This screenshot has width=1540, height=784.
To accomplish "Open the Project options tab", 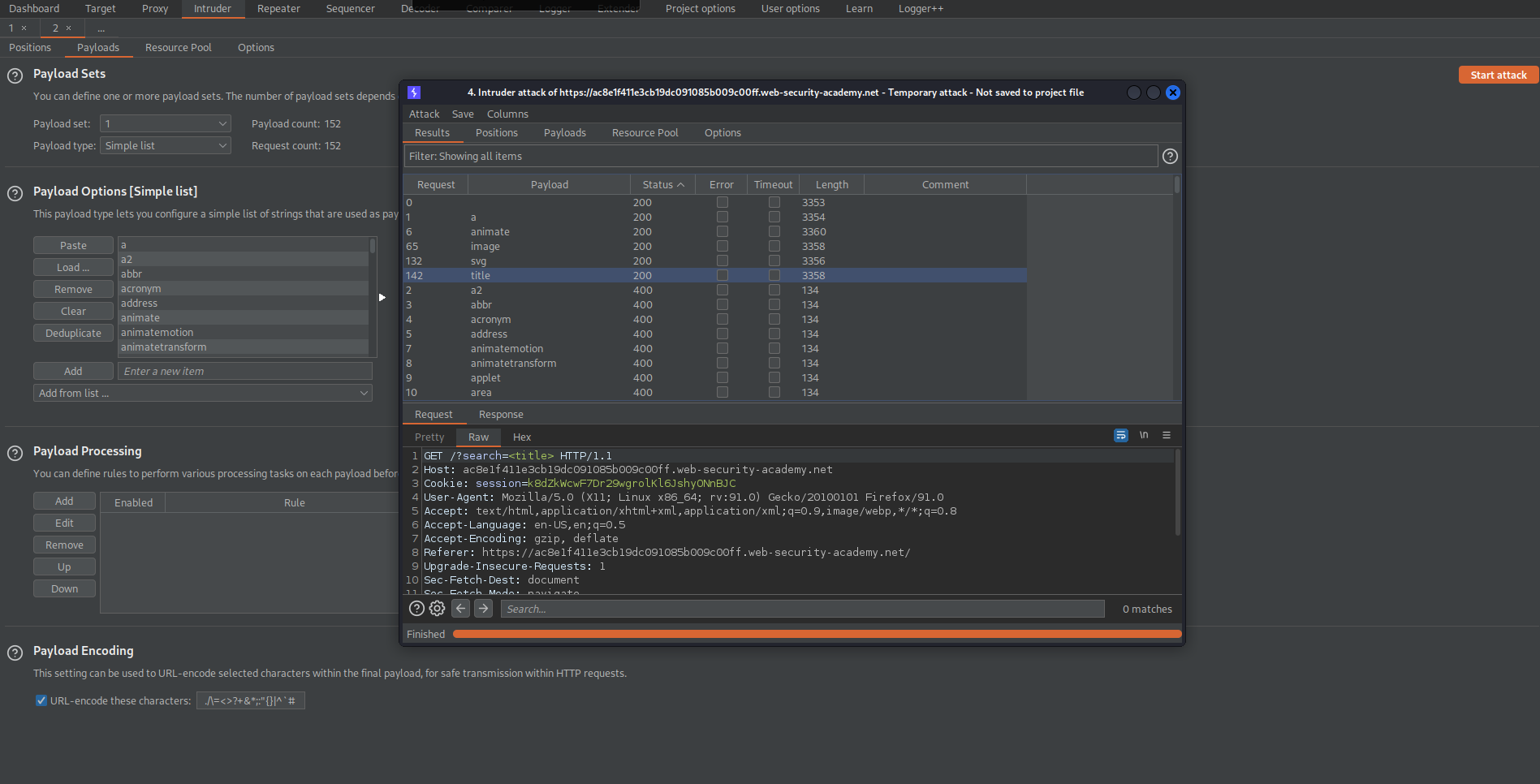I will 700,9.
